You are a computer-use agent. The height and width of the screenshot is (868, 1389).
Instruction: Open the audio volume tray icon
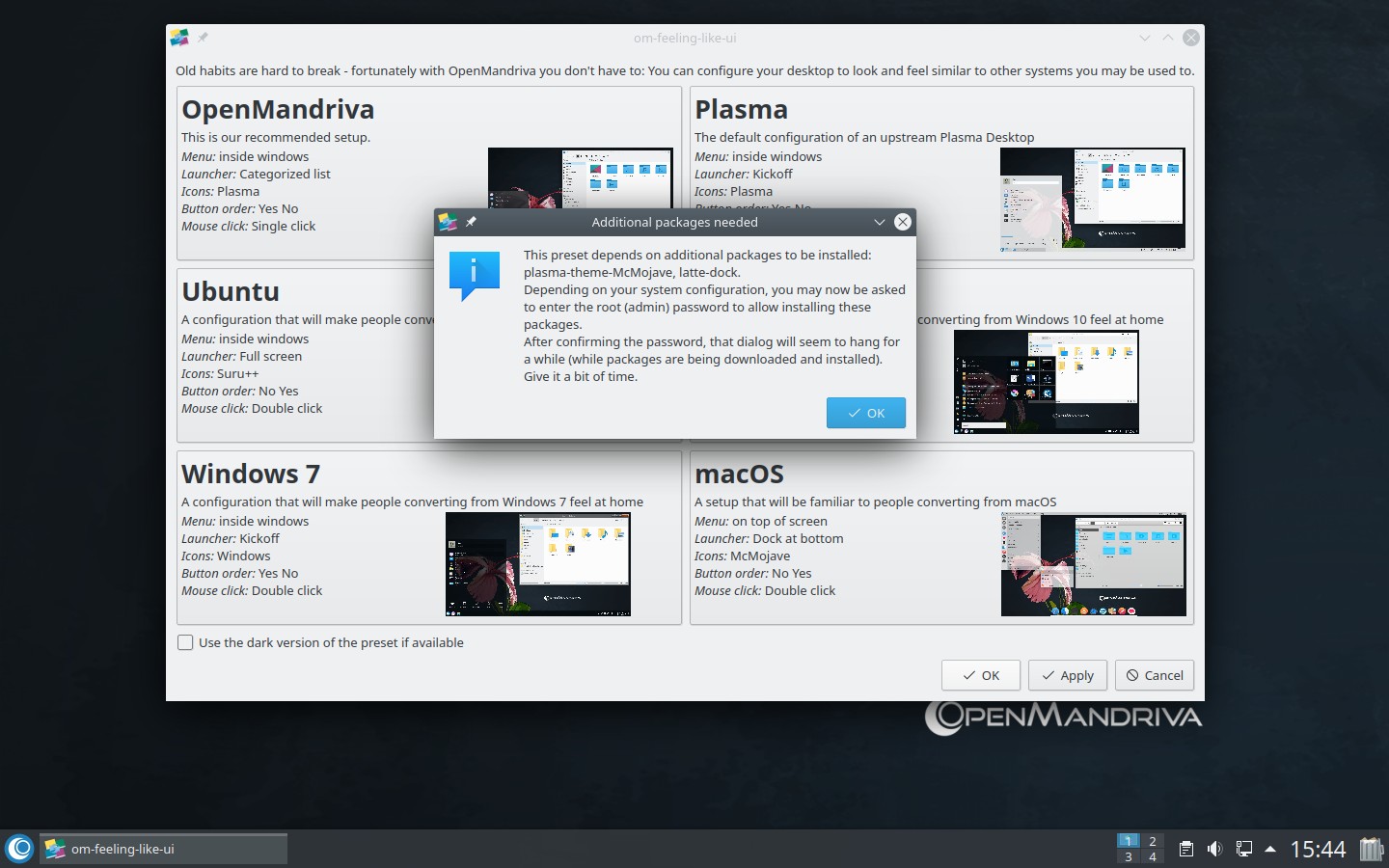pyautogui.click(x=1214, y=849)
